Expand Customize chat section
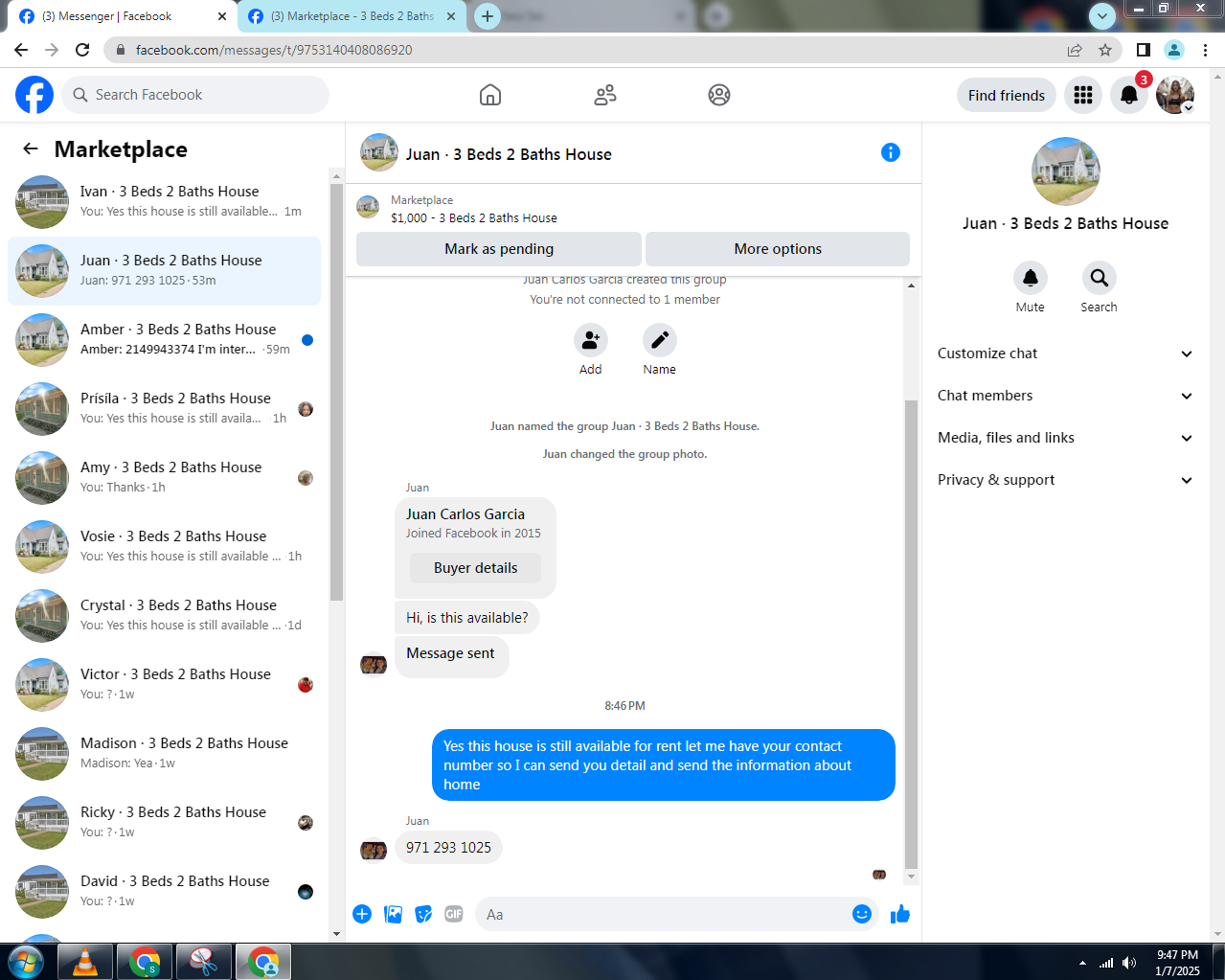This screenshot has height=980, width=1225. 1065,353
